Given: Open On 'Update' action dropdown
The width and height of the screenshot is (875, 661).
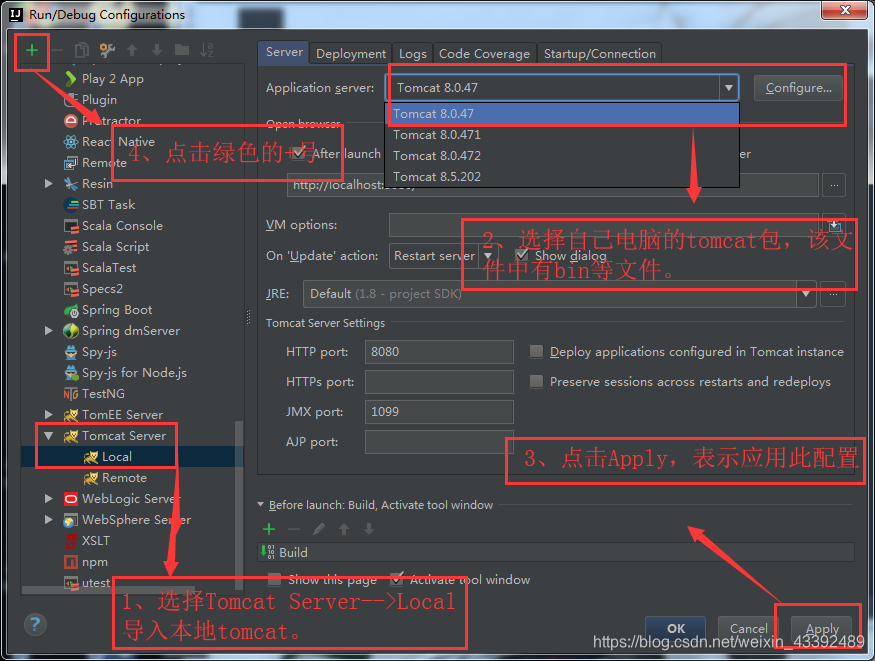Looking at the screenshot, I should coord(488,255).
